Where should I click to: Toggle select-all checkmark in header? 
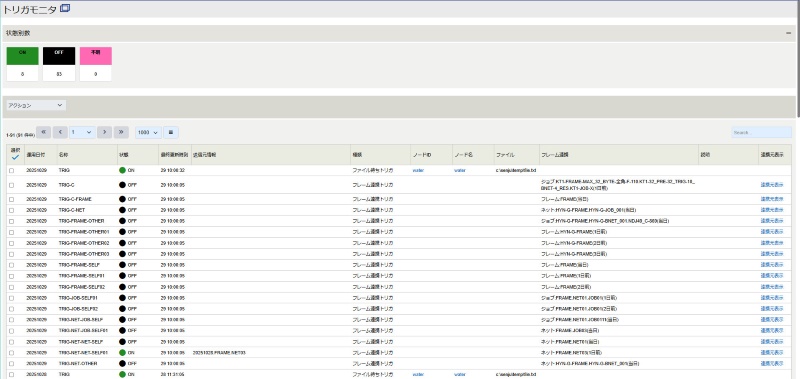(x=15, y=158)
